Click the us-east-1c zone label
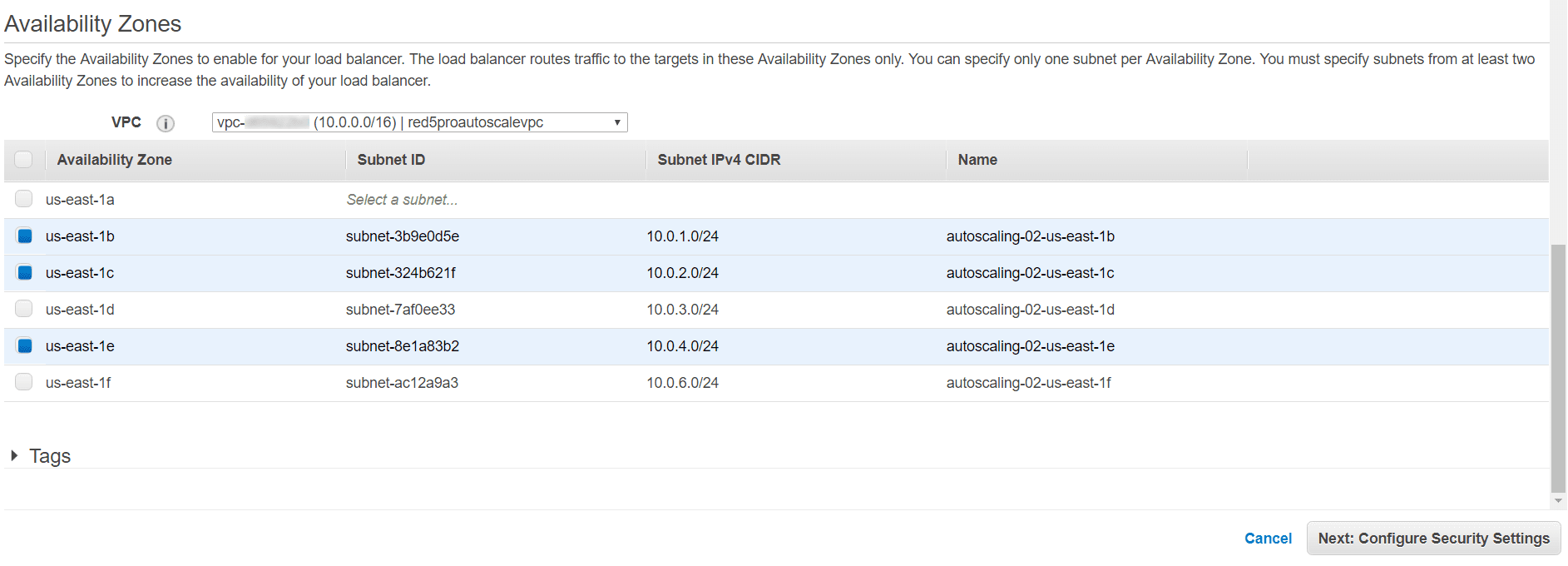The image size is (1568, 566). point(80,273)
